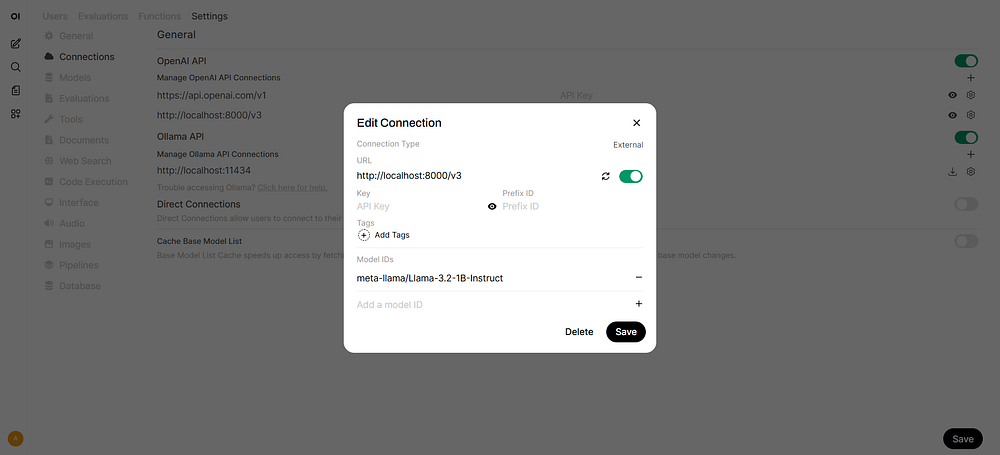Screen dimensions: 1000x455
Task: Select General in settings sidebar
Action: (x=69, y=36)
